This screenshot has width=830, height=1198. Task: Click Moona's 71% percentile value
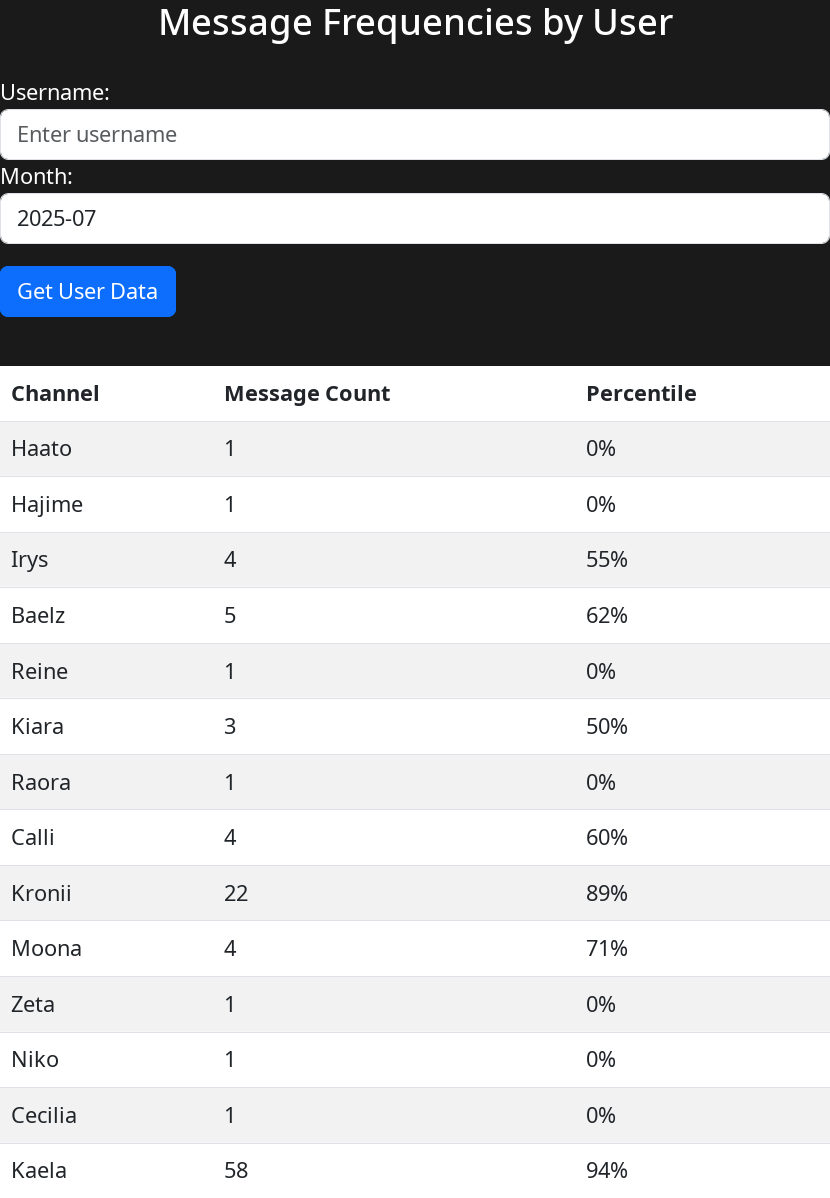click(607, 949)
